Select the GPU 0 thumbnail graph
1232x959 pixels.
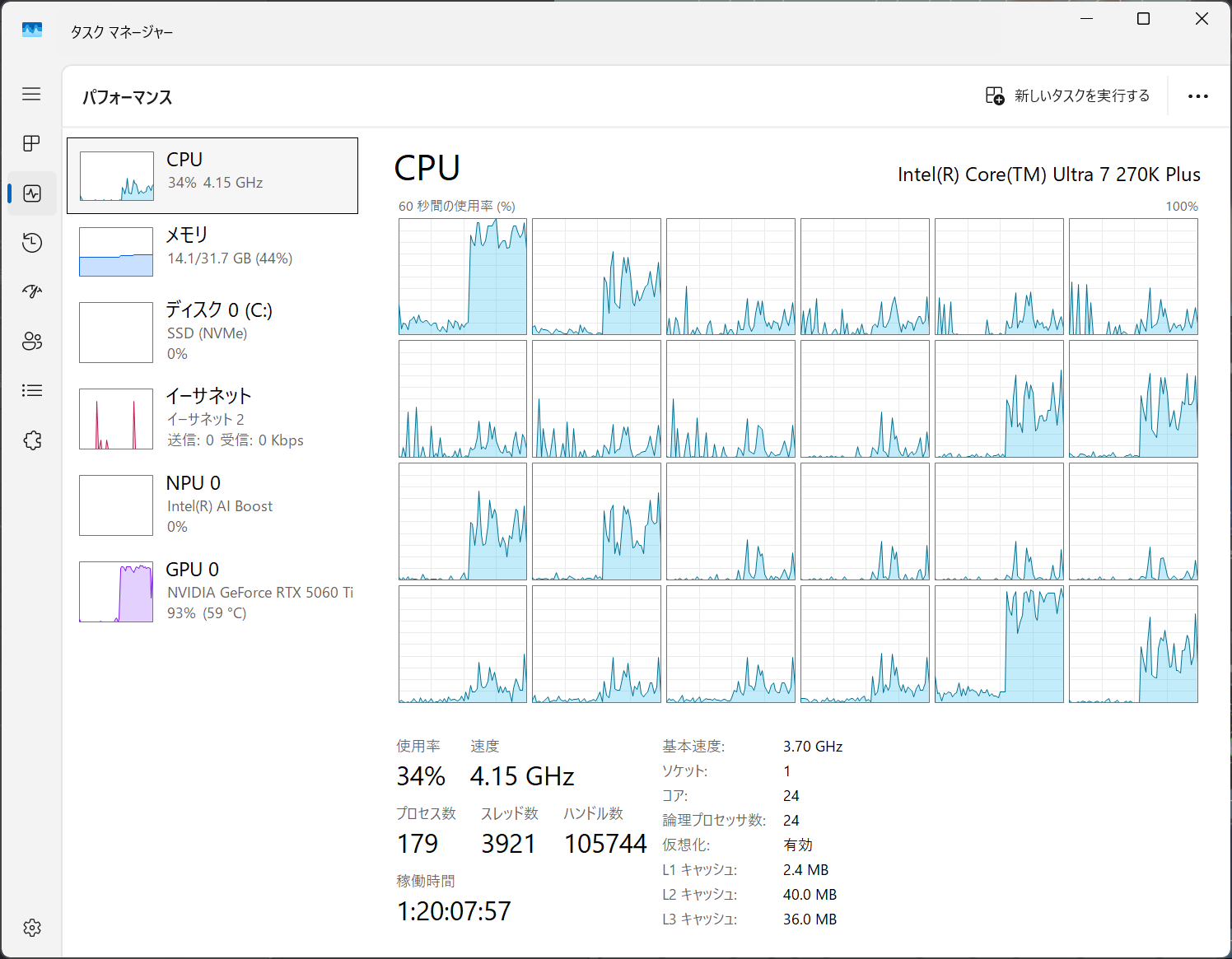[x=116, y=592]
